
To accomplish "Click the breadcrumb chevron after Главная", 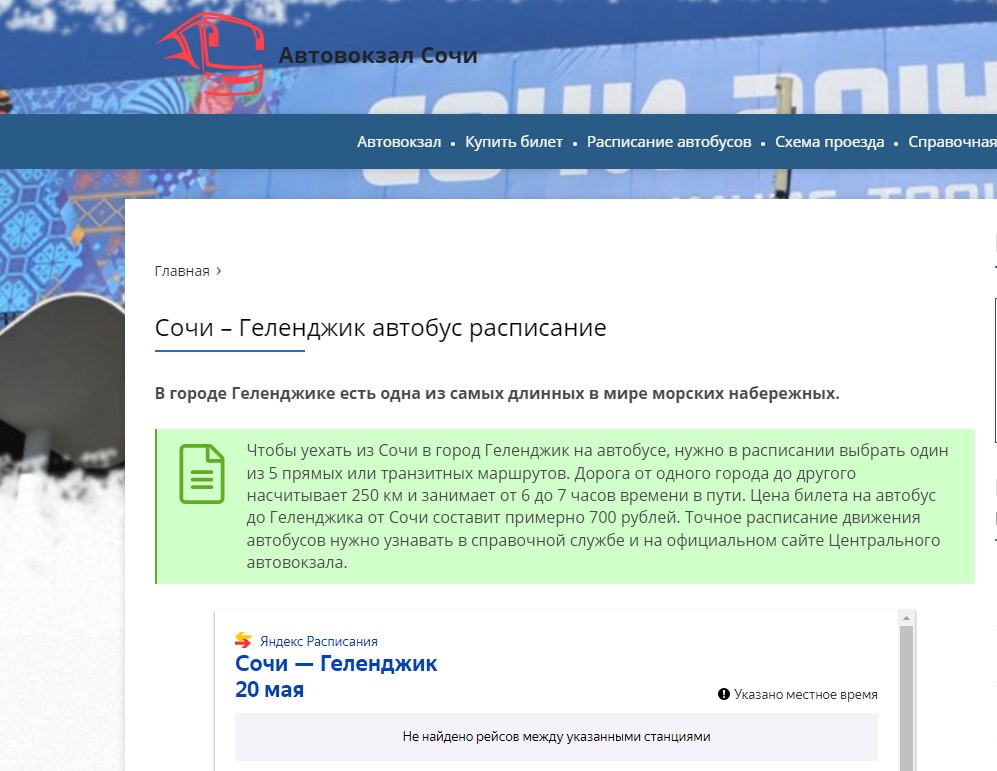I will (x=219, y=271).
